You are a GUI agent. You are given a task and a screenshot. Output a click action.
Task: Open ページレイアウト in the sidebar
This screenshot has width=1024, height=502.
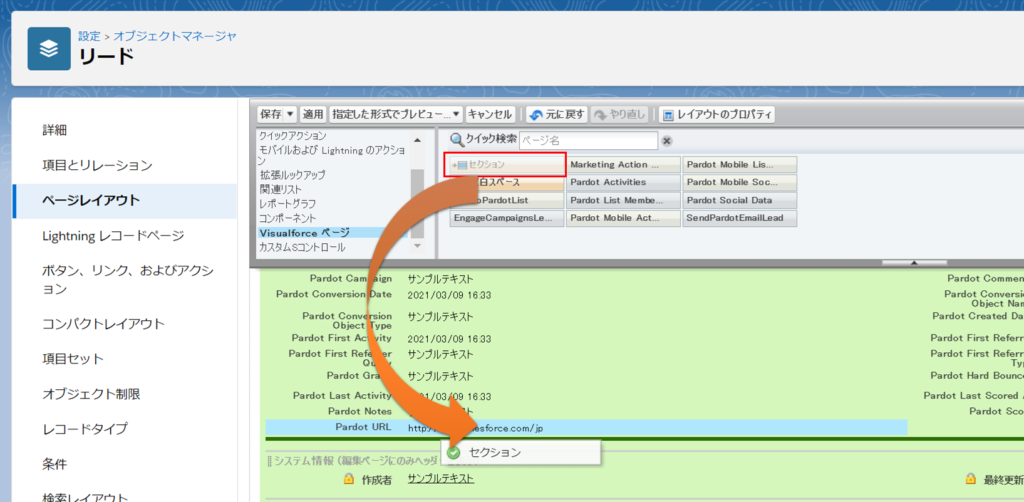(x=124, y=200)
